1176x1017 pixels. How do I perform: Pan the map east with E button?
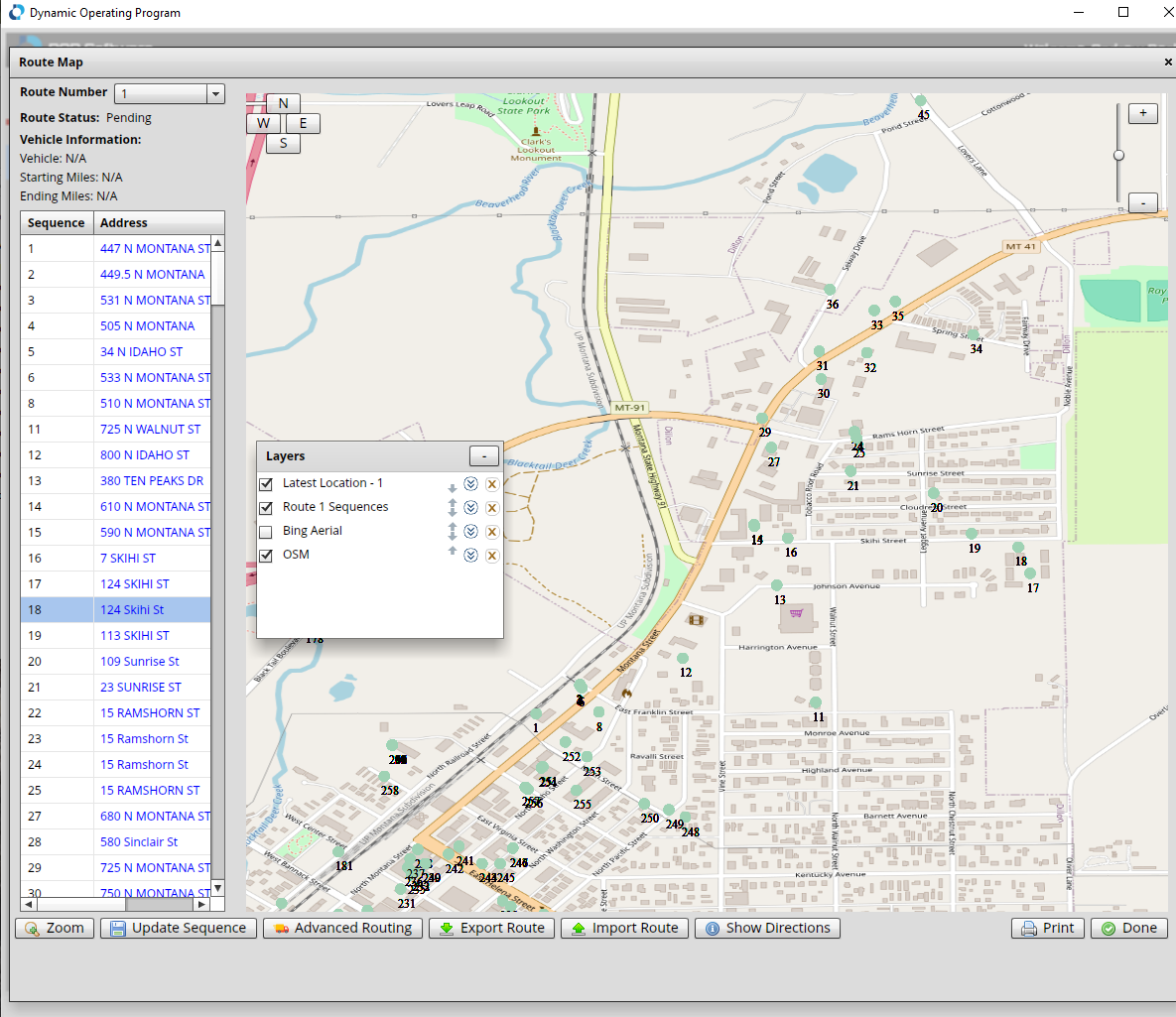303,124
